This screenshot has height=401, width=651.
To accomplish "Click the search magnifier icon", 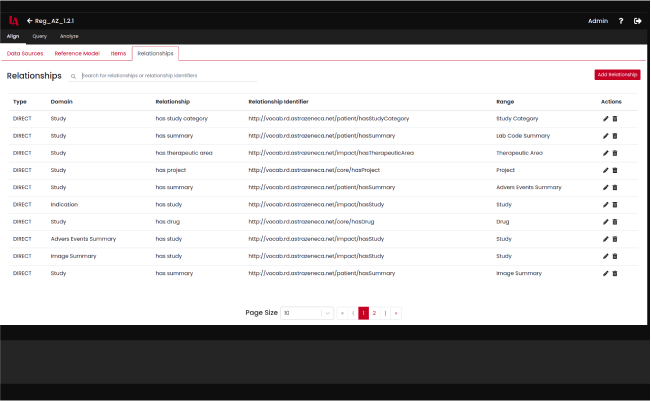I will point(73,76).
